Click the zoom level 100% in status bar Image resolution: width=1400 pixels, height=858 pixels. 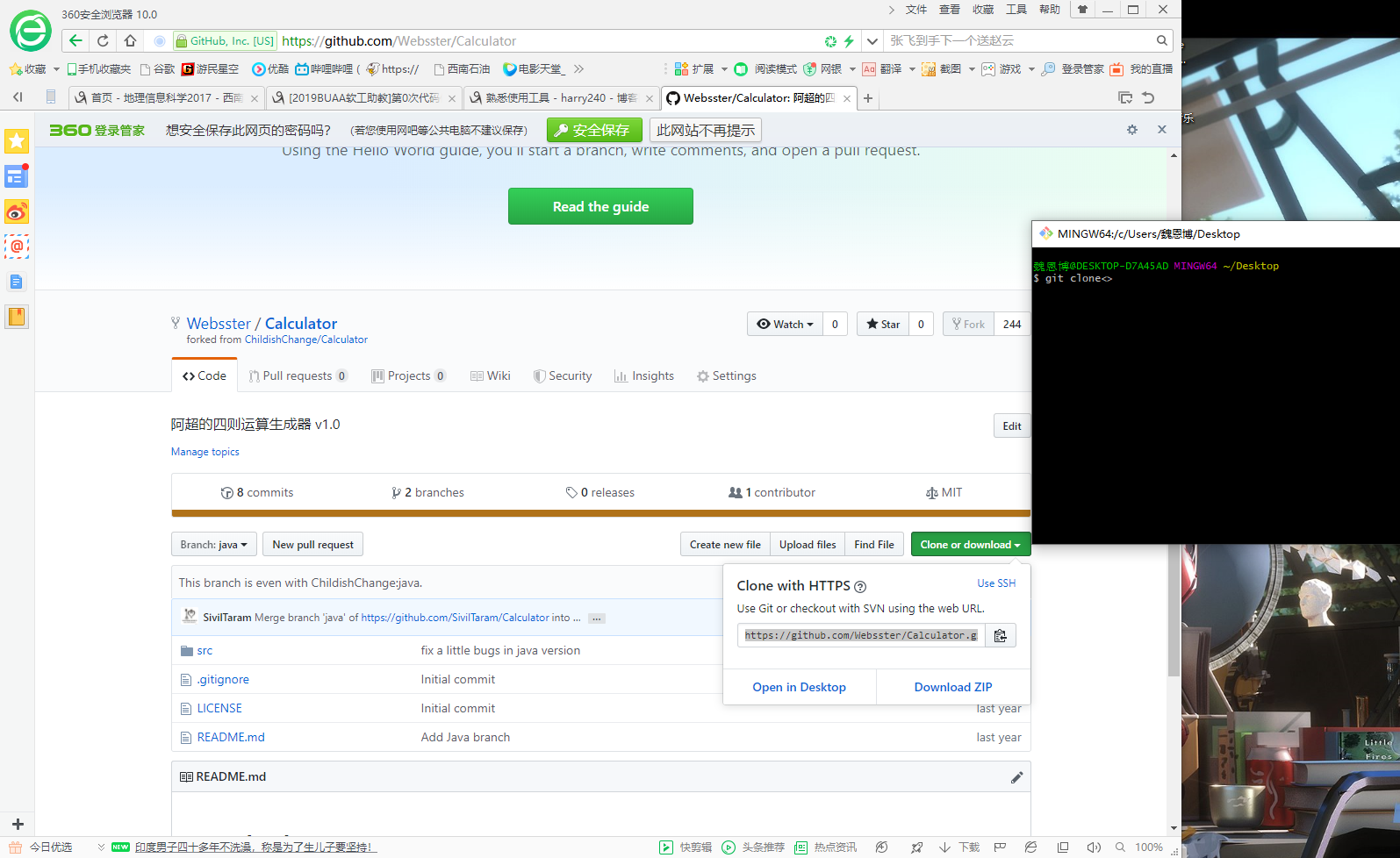[1149, 847]
